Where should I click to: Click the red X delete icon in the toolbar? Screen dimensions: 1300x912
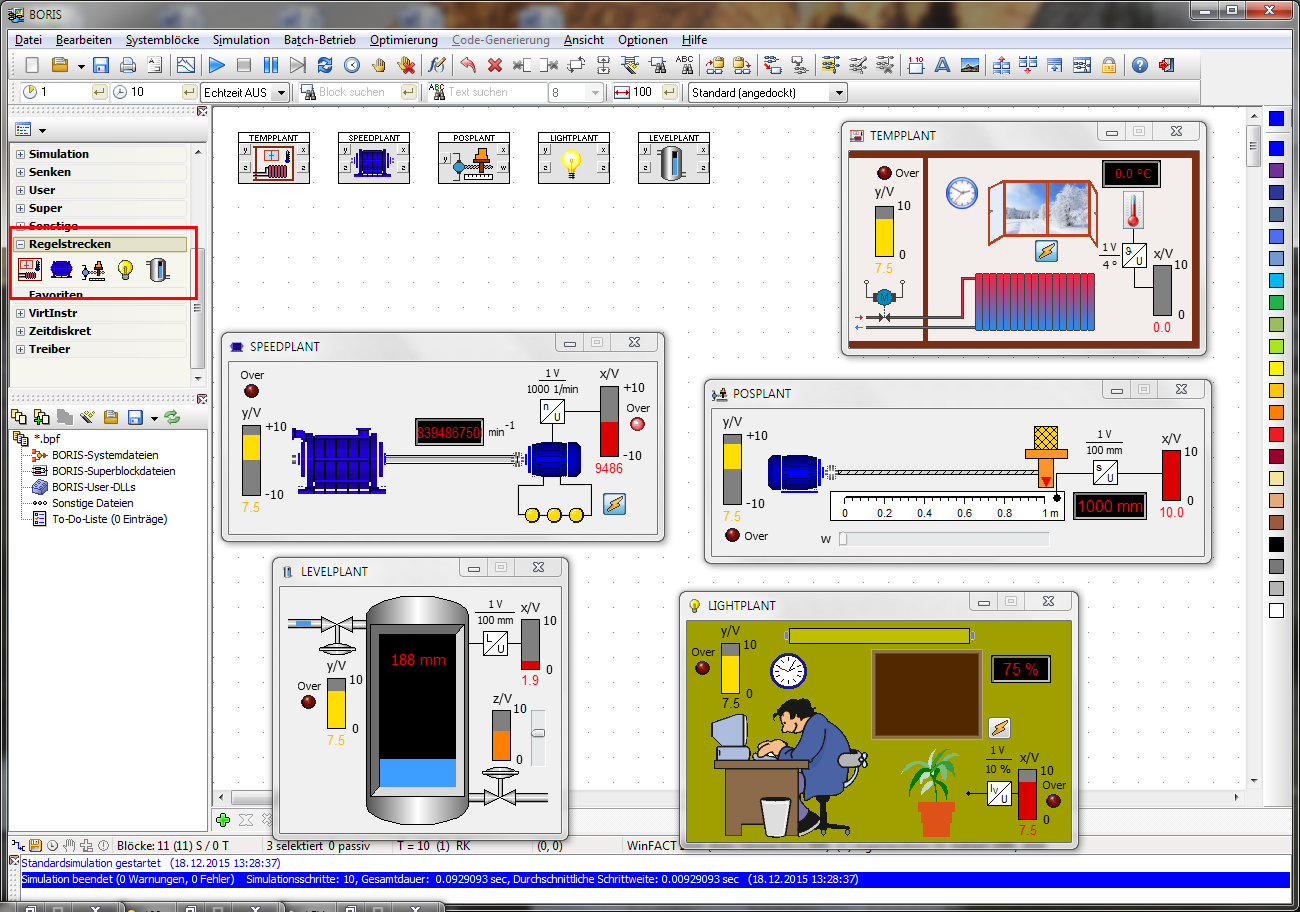tap(494, 65)
